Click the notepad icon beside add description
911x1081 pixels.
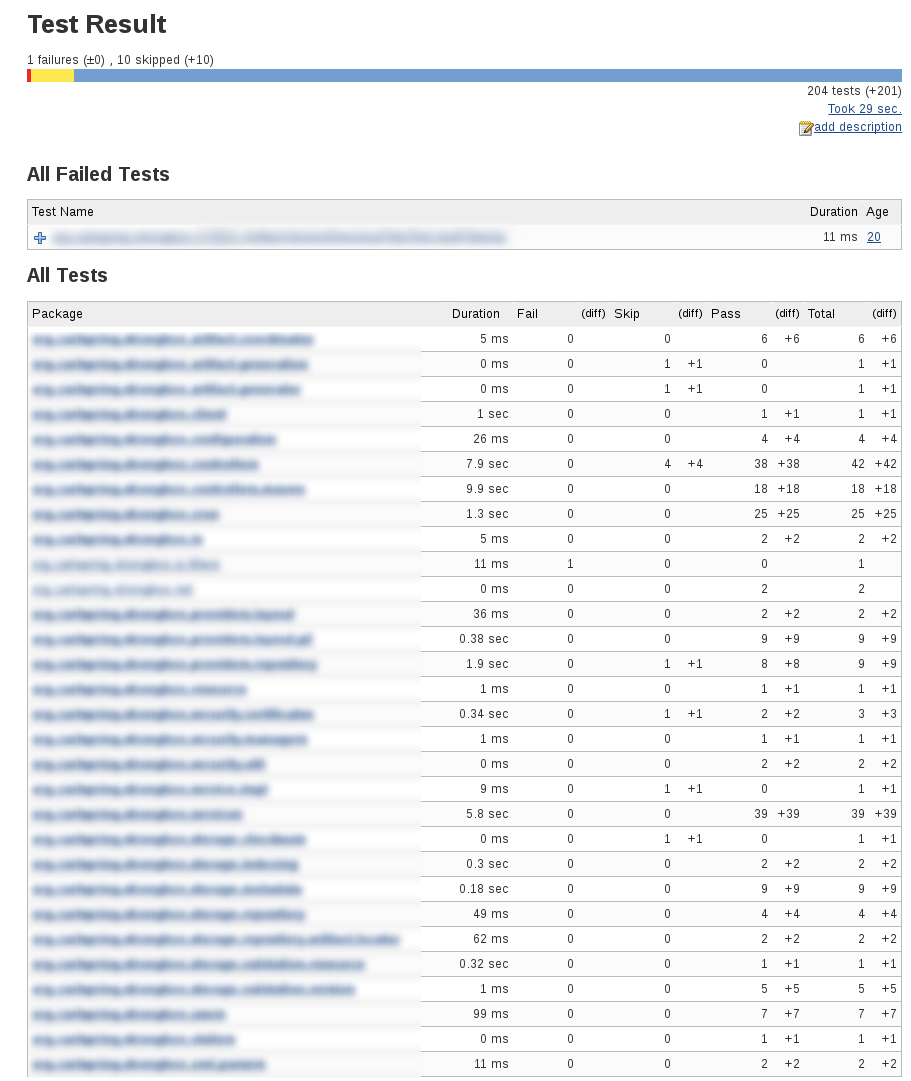[805, 128]
